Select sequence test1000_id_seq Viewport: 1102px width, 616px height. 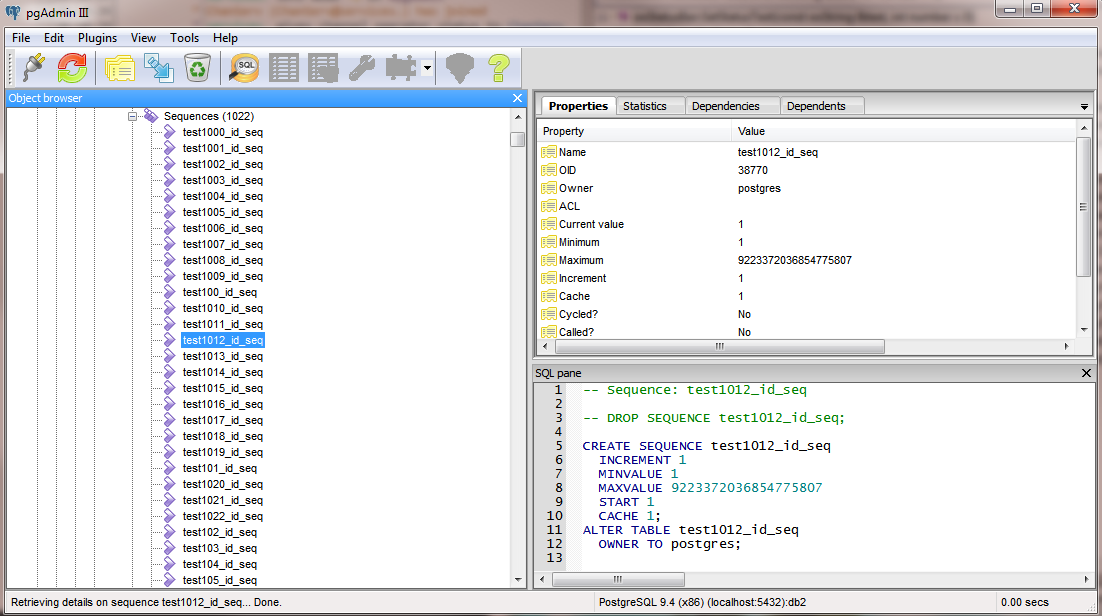pyautogui.click(x=223, y=132)
